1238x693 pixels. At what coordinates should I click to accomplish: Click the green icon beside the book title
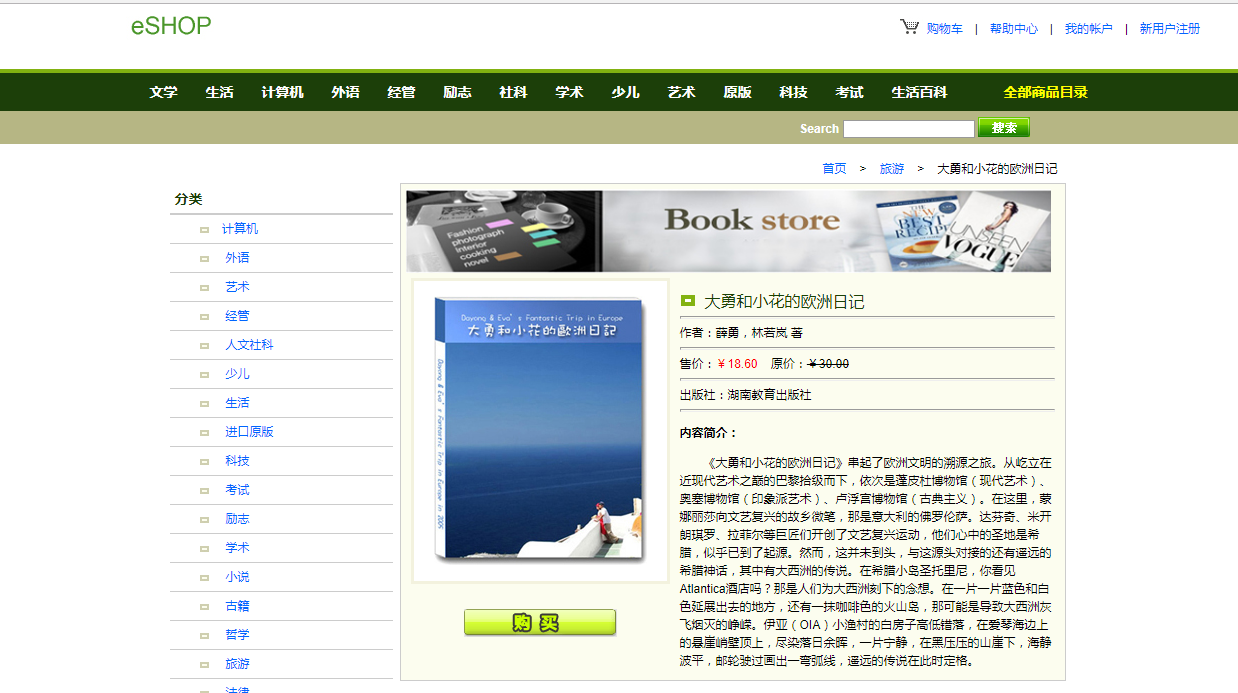click(x=687, y=301)
